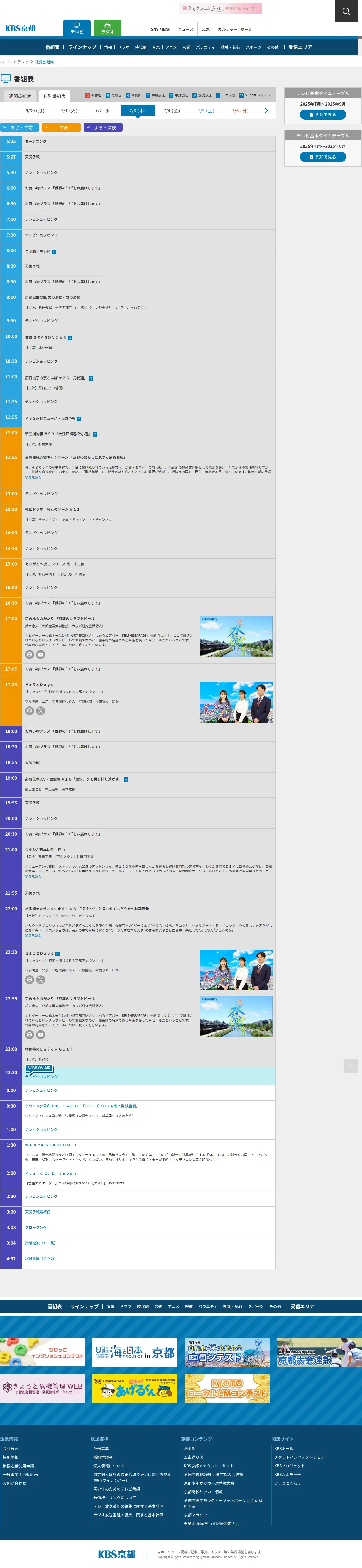
Task: Click 17:00 京の水ものがたり program thumbnail
Action: [x=236, y=637]
